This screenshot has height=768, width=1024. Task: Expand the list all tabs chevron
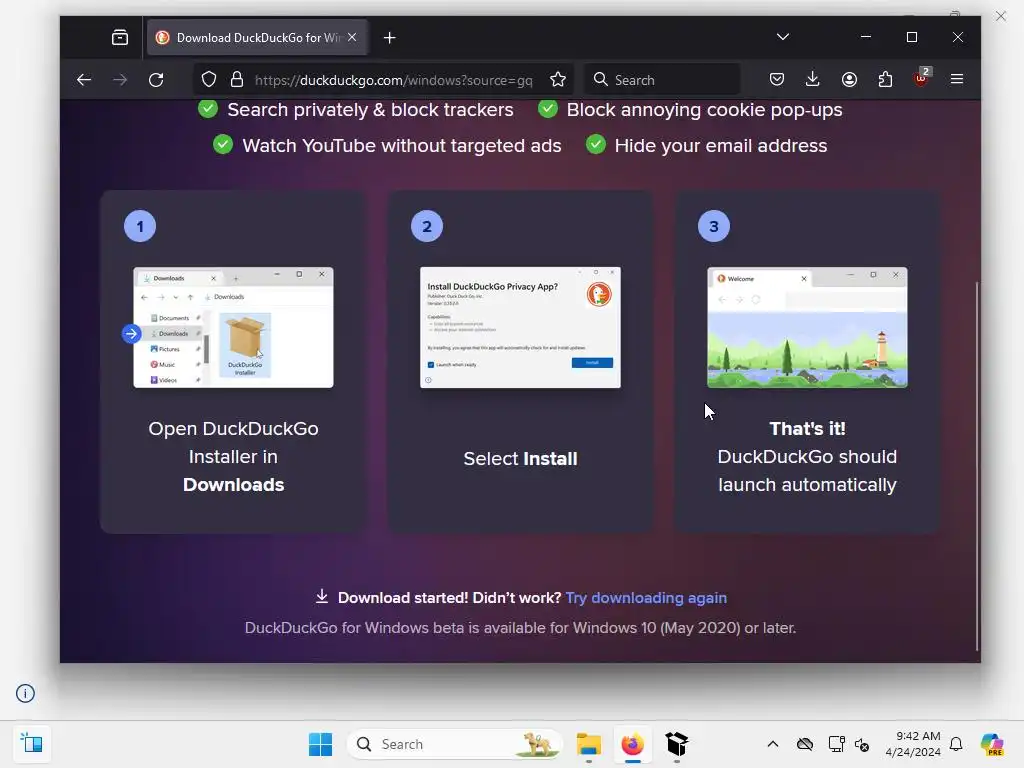tap(782, 37)
